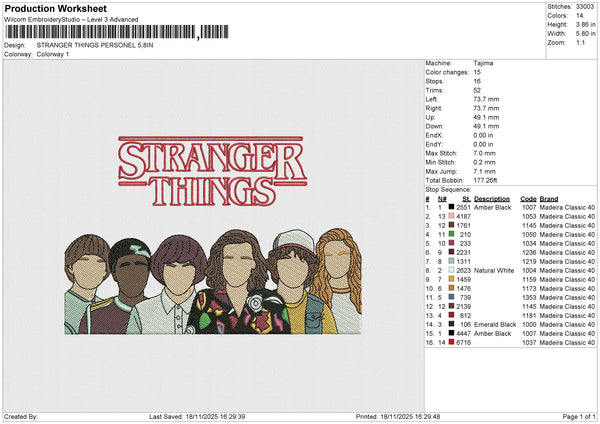600x424 pixels.
Task: Click the 'Description' column header
Action: tap(492, 199)
